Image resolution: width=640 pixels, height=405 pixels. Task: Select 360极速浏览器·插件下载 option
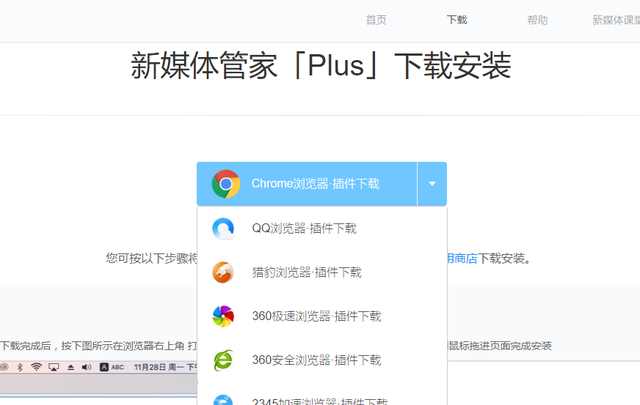coord(322,316)
